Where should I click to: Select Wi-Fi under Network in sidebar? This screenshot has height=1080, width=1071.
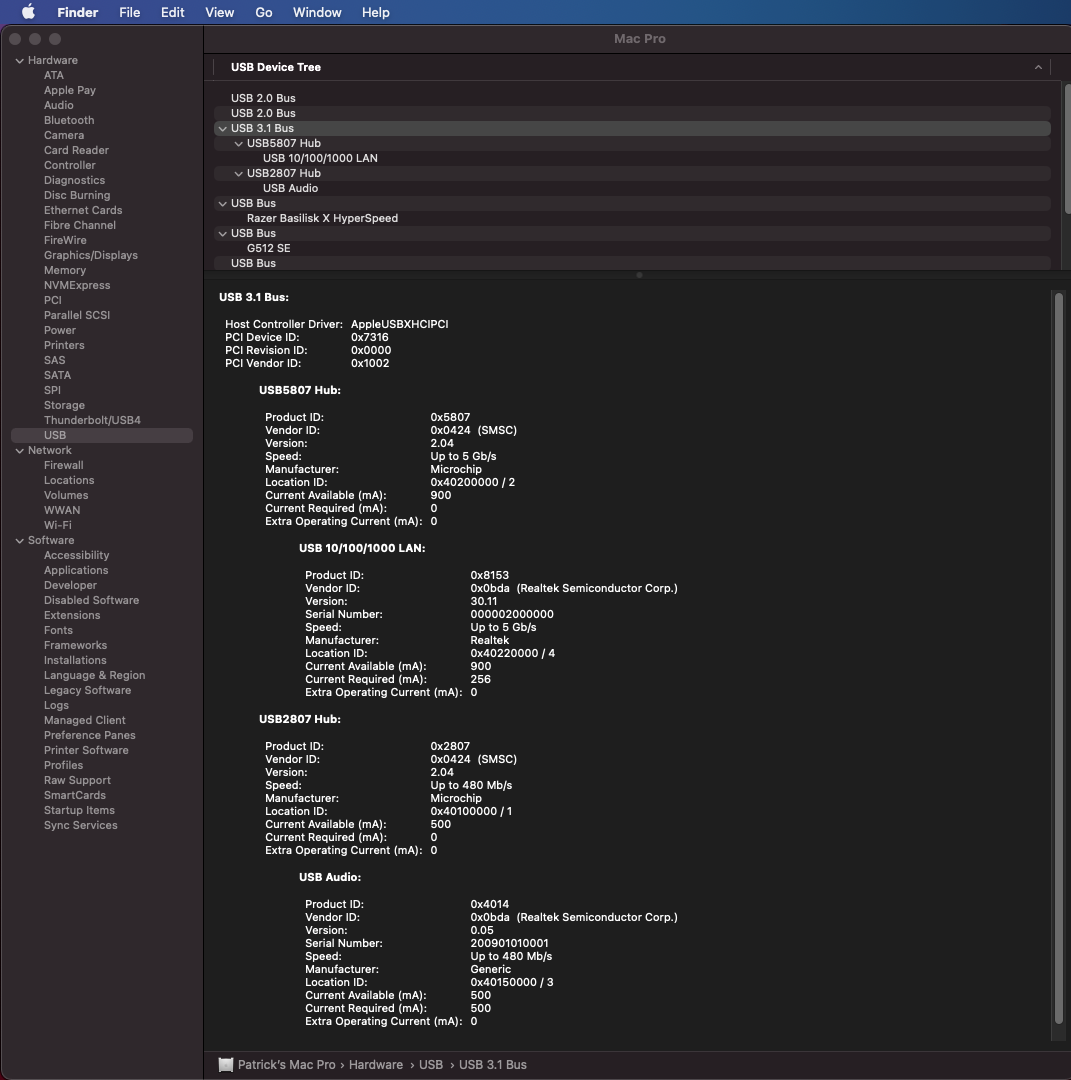pos(58,525)
